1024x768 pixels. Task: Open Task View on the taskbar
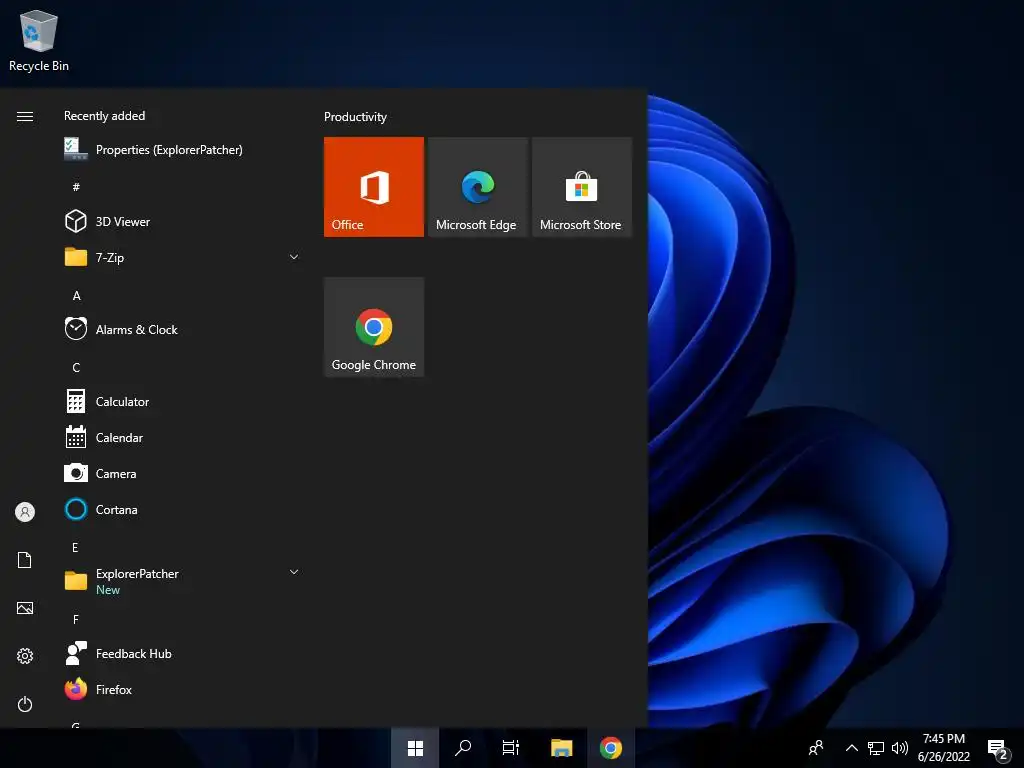pyautogui.click(x=511, y=748)
